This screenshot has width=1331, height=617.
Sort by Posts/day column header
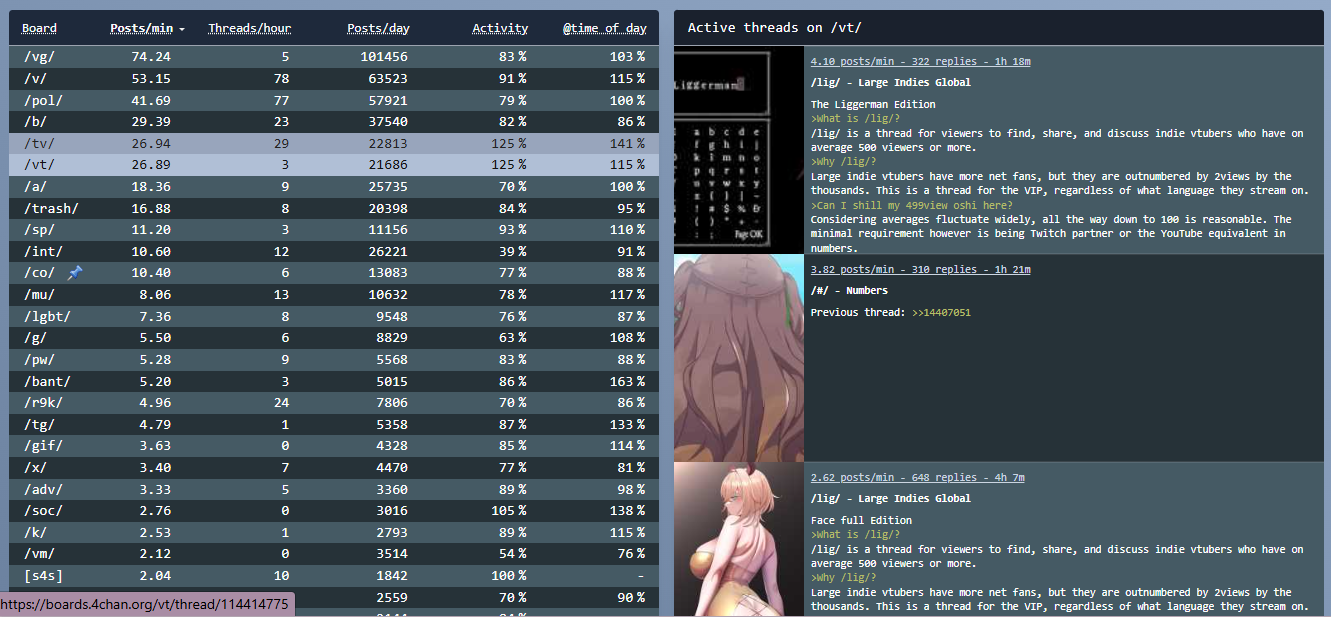coord(378,28)
